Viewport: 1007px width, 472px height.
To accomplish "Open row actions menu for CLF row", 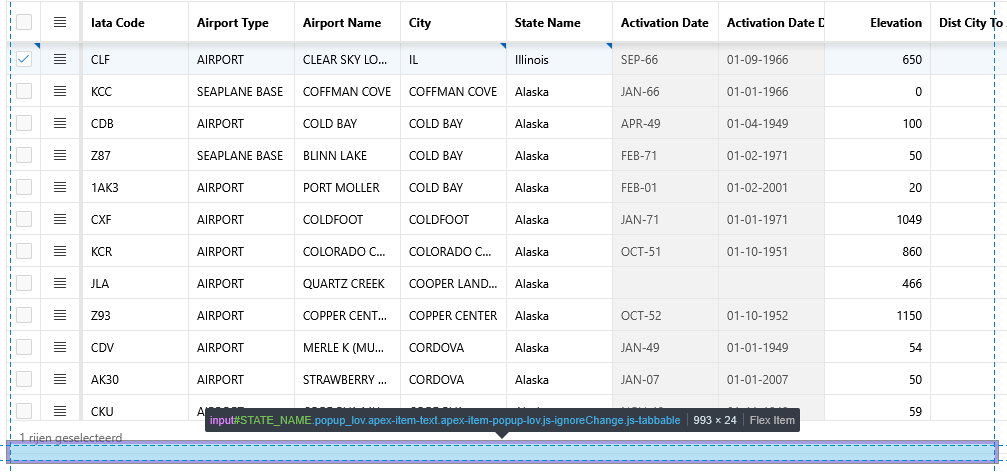I will 60,60.
